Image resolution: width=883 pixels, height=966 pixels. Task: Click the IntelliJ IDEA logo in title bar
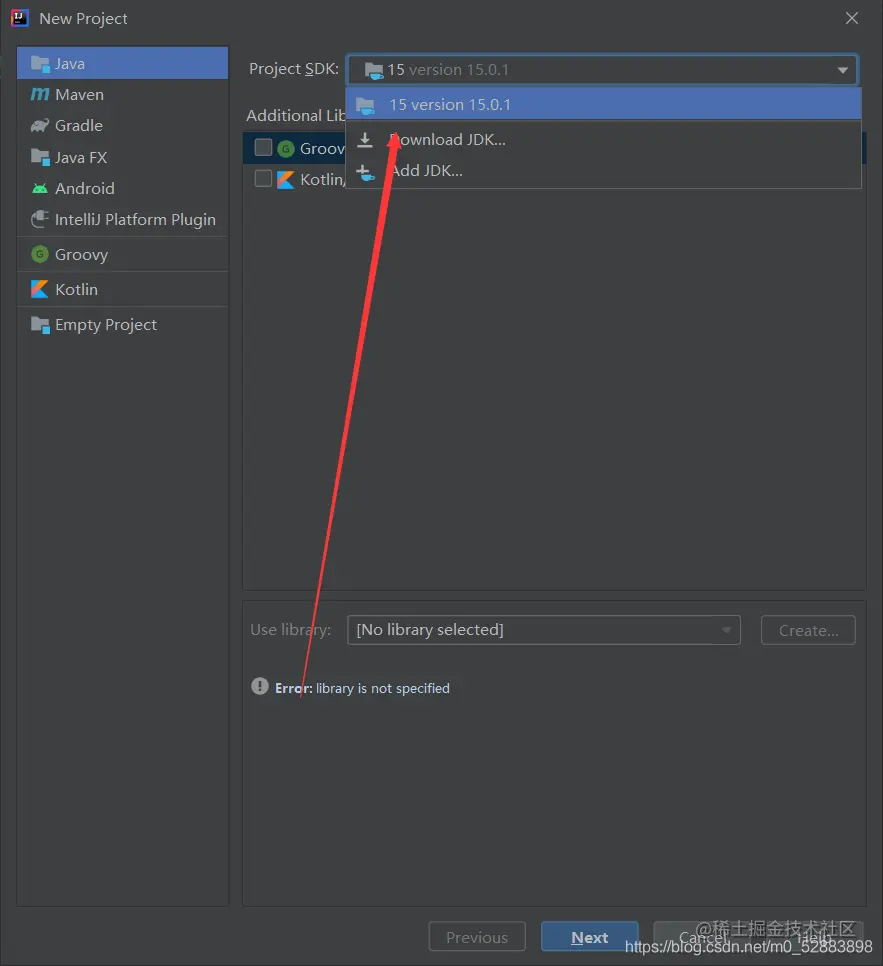tap(19, 18)
